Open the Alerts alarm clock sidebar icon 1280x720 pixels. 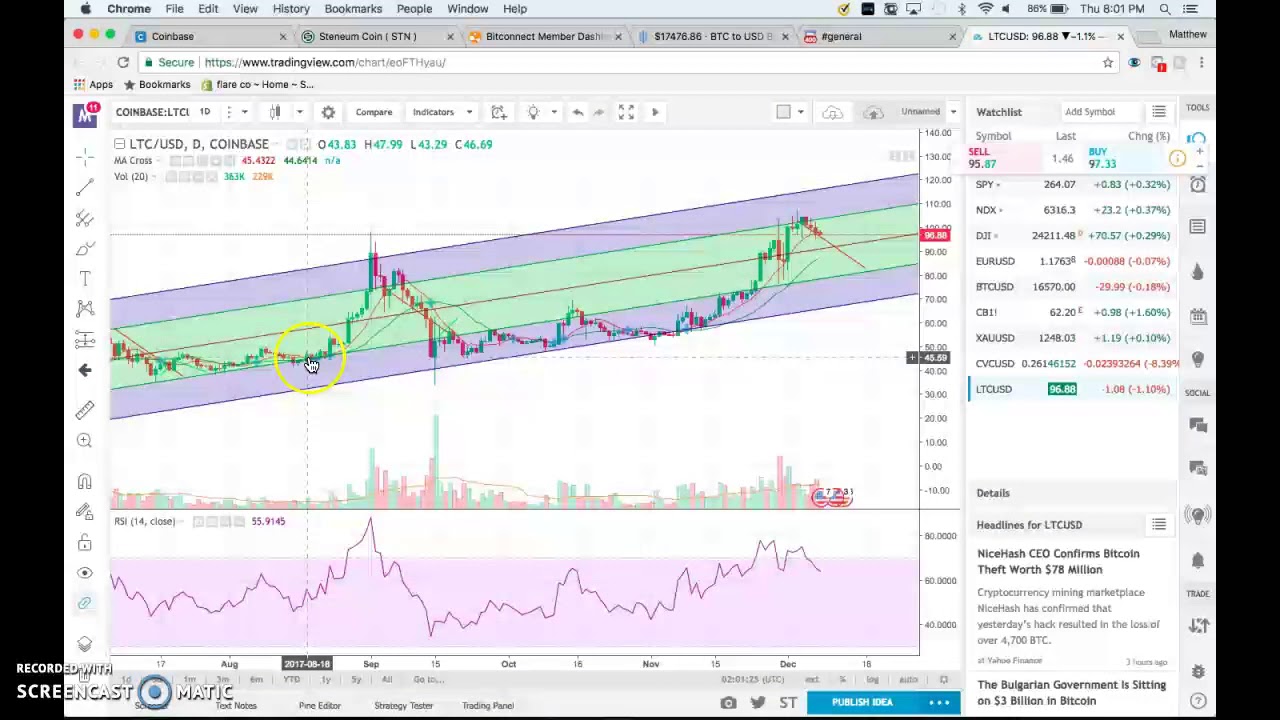[1198, 184]
